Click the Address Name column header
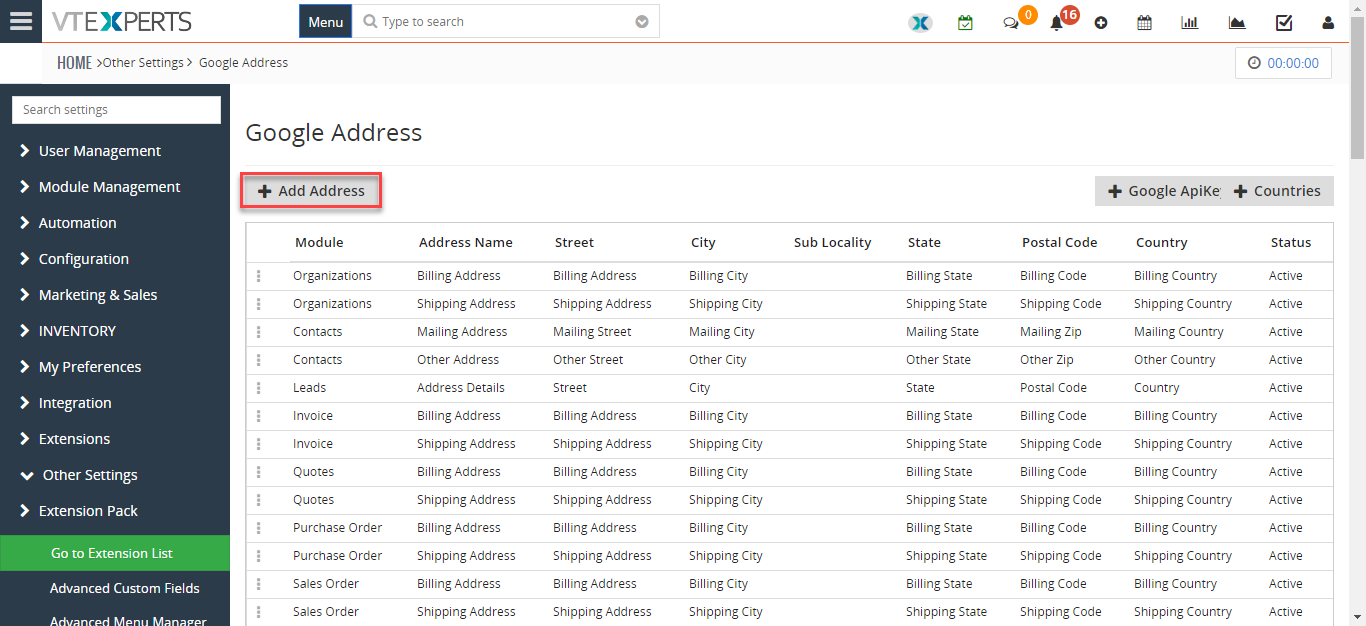Image resolution: width=1366 pixels, height=626 pixels. pyautogui.click(x=466, y=242)
